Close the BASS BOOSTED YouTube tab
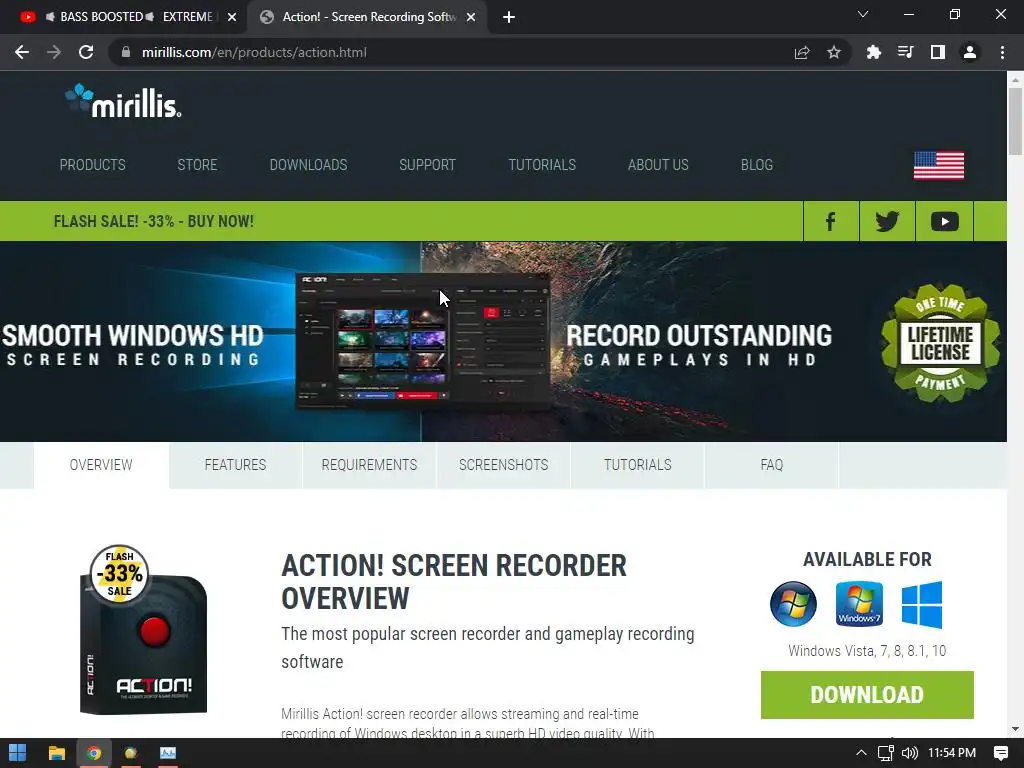The height and width of the screenshot is (768, 1024). [x=231, y=18]
